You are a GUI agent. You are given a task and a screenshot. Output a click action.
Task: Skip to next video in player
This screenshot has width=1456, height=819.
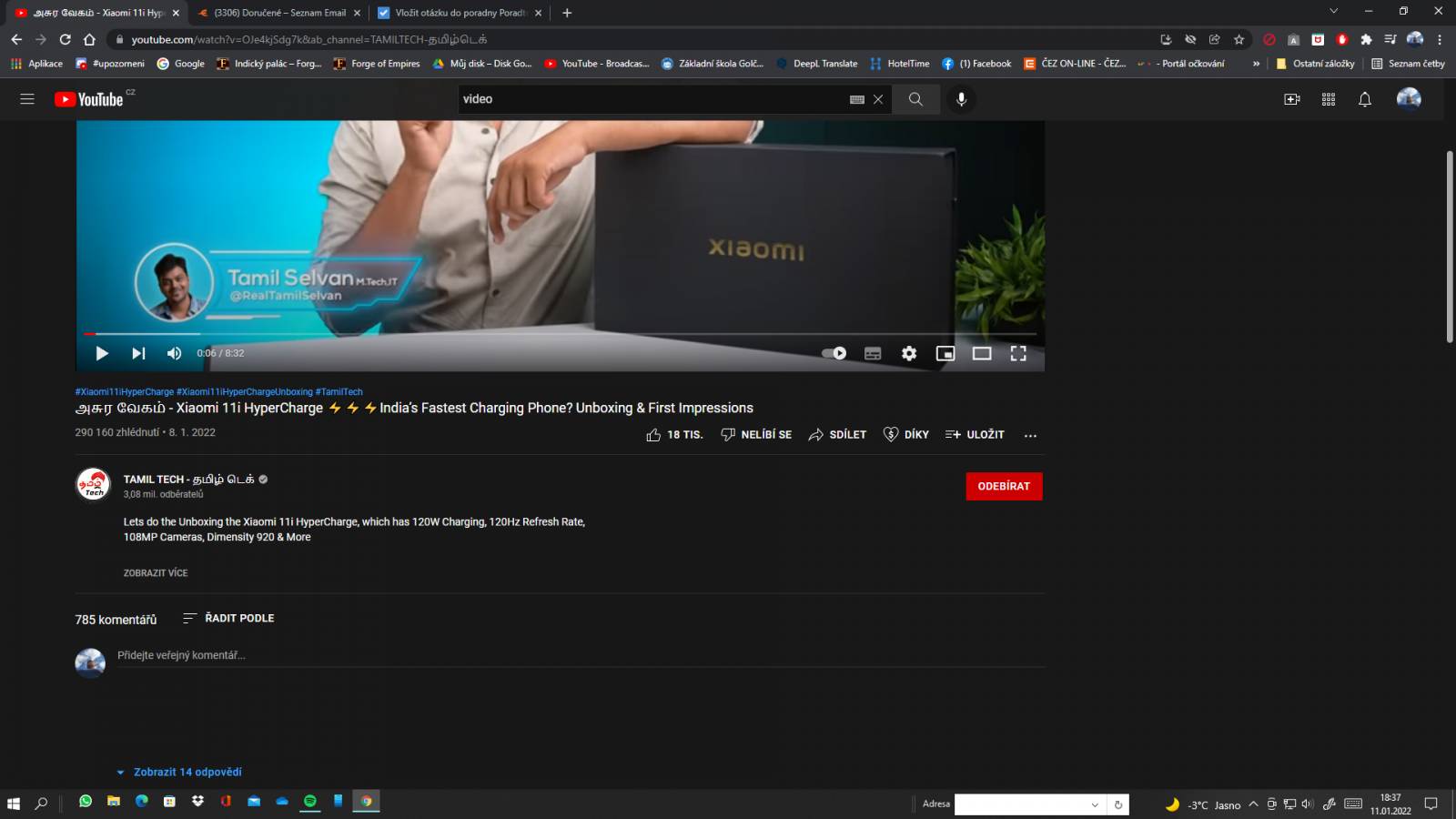click(138, 353)
